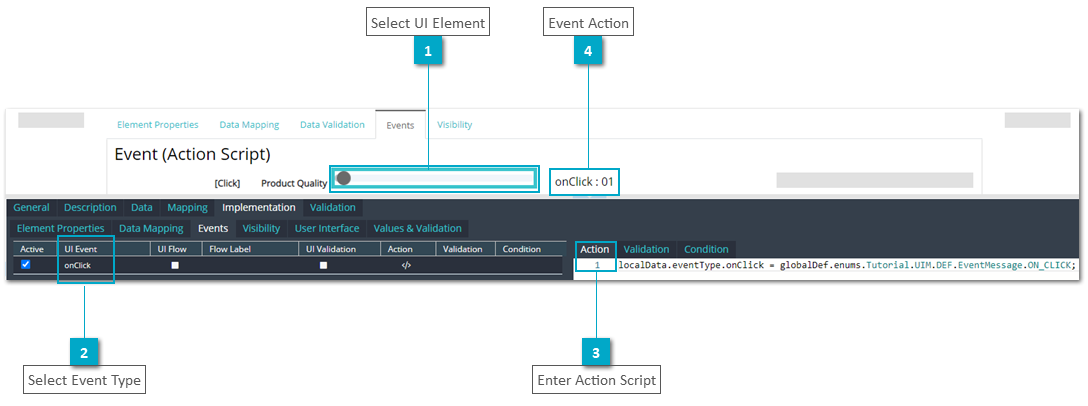Click the Flow Label column header

(x=230, y=249)
